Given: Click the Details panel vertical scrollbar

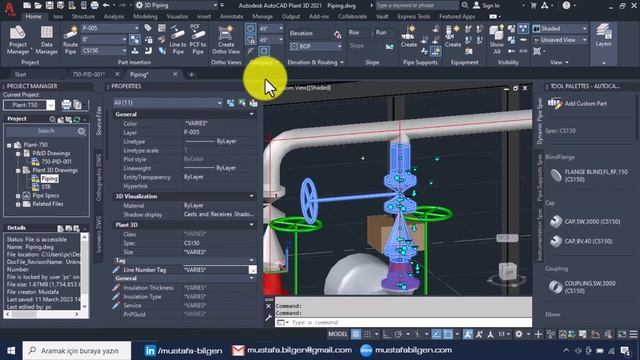Looking at the screenshot, I should [x=84, y=271].
